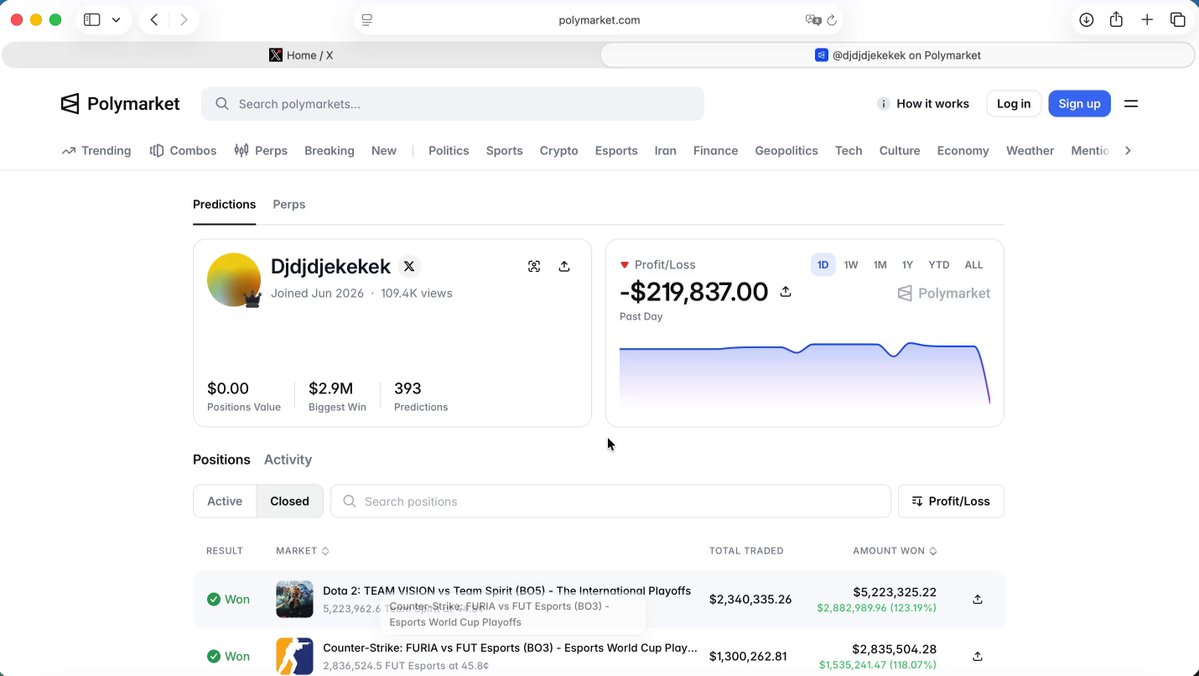Select the 1W profit range
The width and height of the screenshot is (1199, 676).
[851, 265]
